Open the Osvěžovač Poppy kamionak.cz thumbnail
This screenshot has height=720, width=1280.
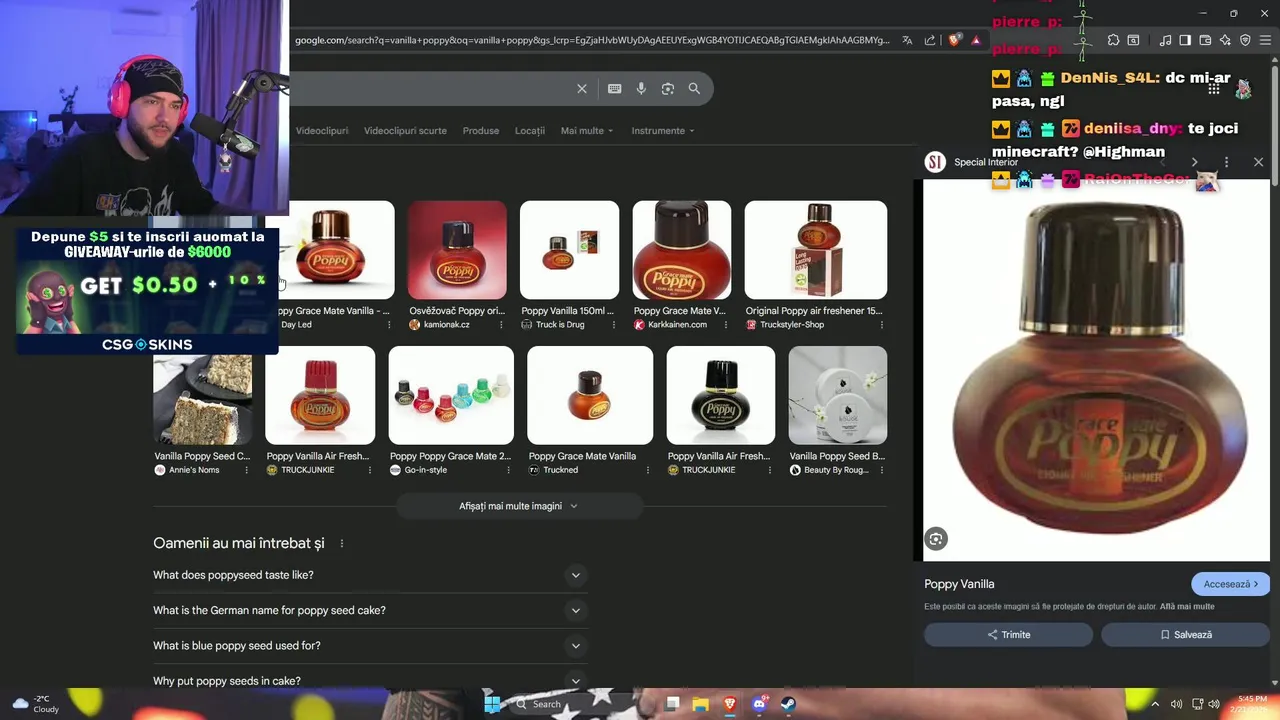click(x=457, y=250)
